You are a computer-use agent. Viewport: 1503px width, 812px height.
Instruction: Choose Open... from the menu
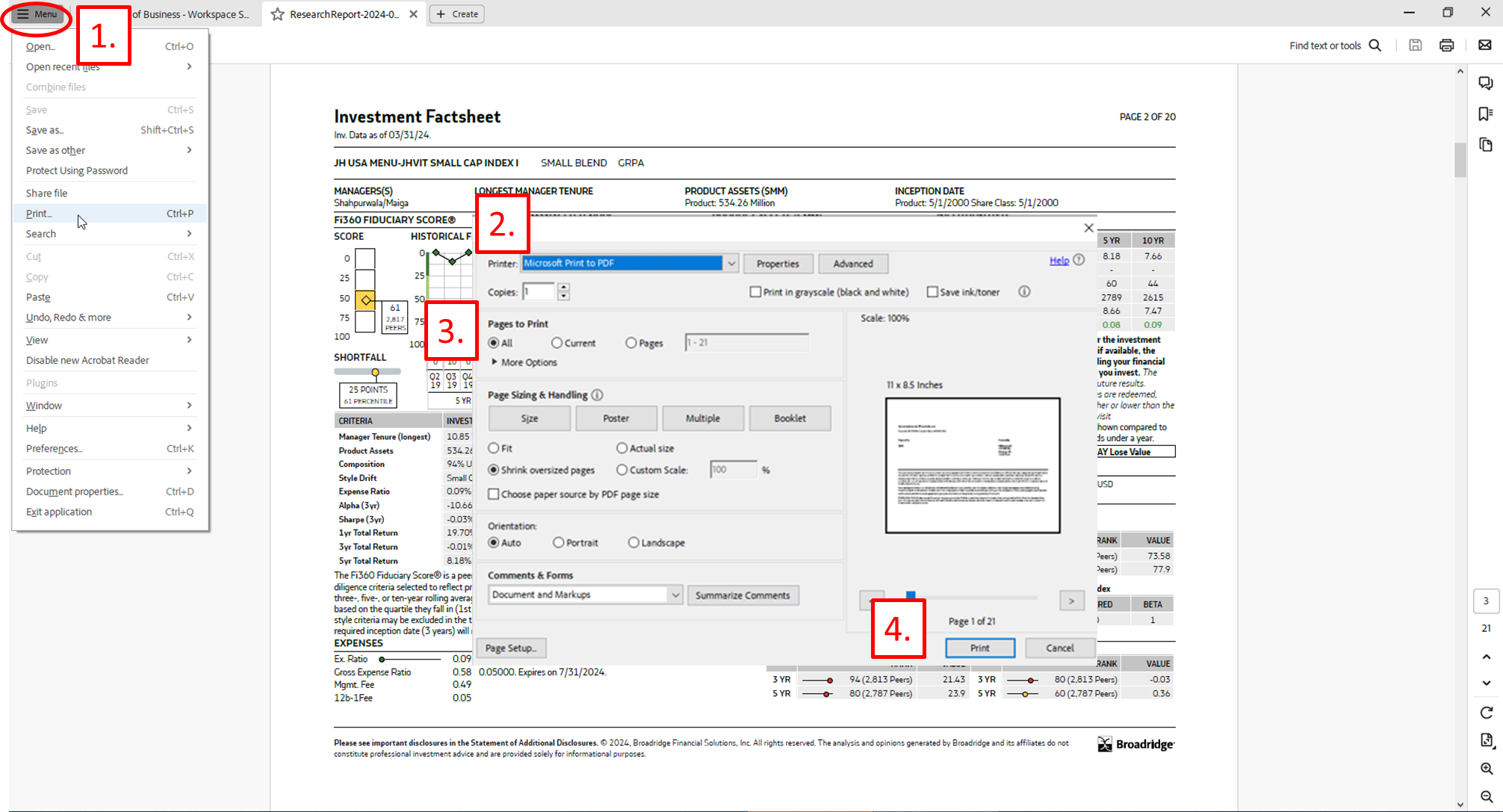pyautogui.click(x=109, y=46)
